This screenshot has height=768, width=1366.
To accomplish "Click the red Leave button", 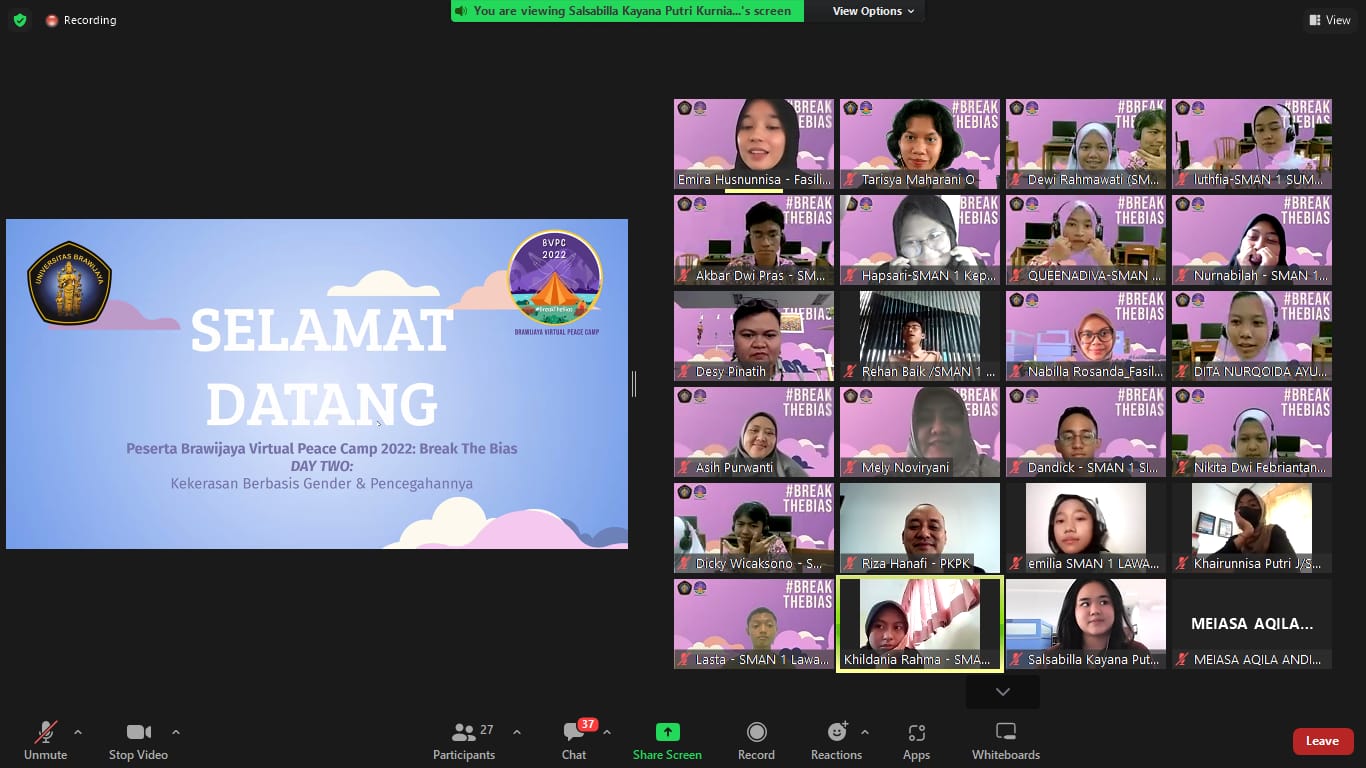I will pyautogui.click(x=1322, y=741).
